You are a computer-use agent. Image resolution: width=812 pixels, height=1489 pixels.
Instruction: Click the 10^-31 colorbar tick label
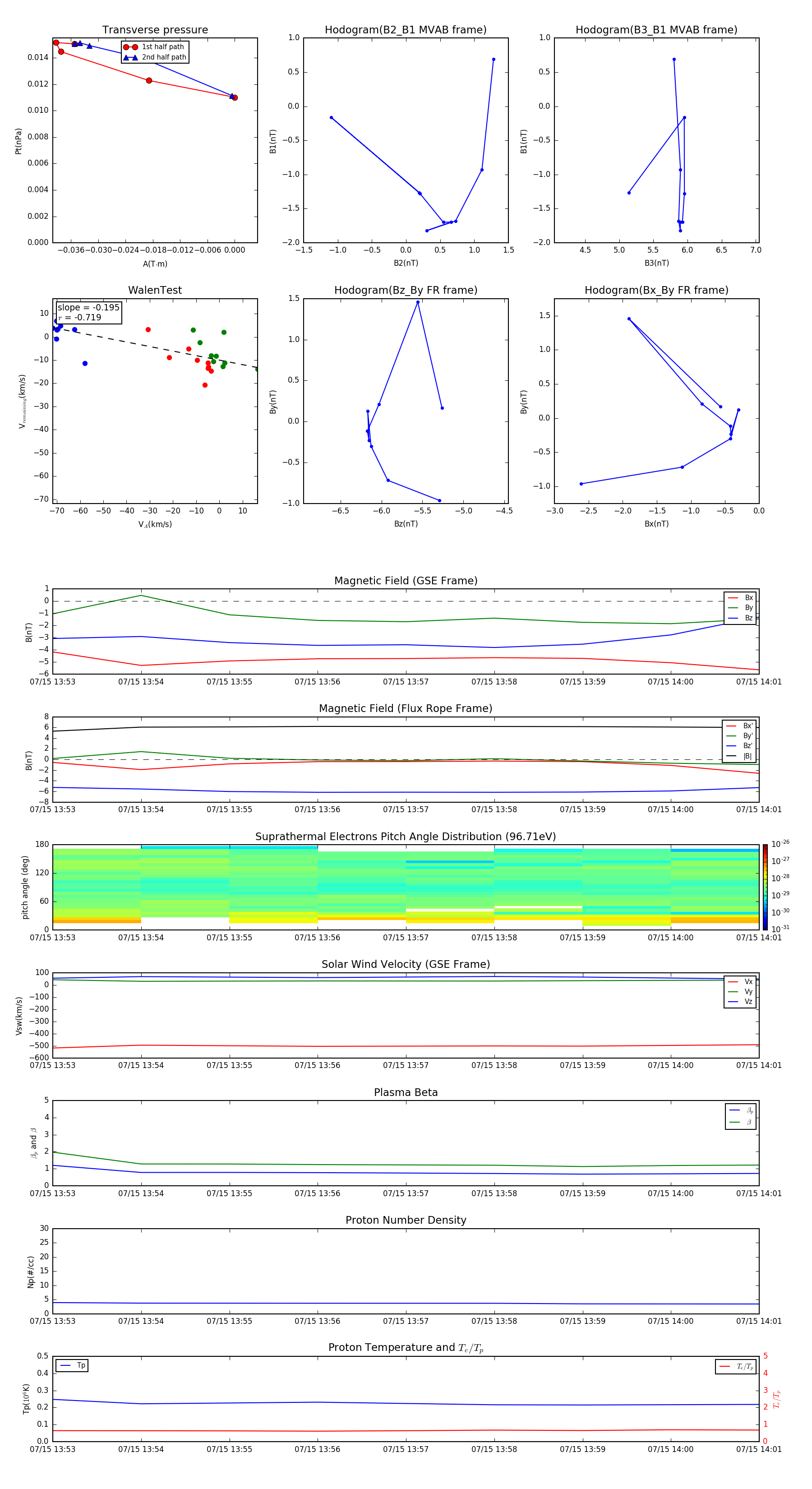(780, 929)
